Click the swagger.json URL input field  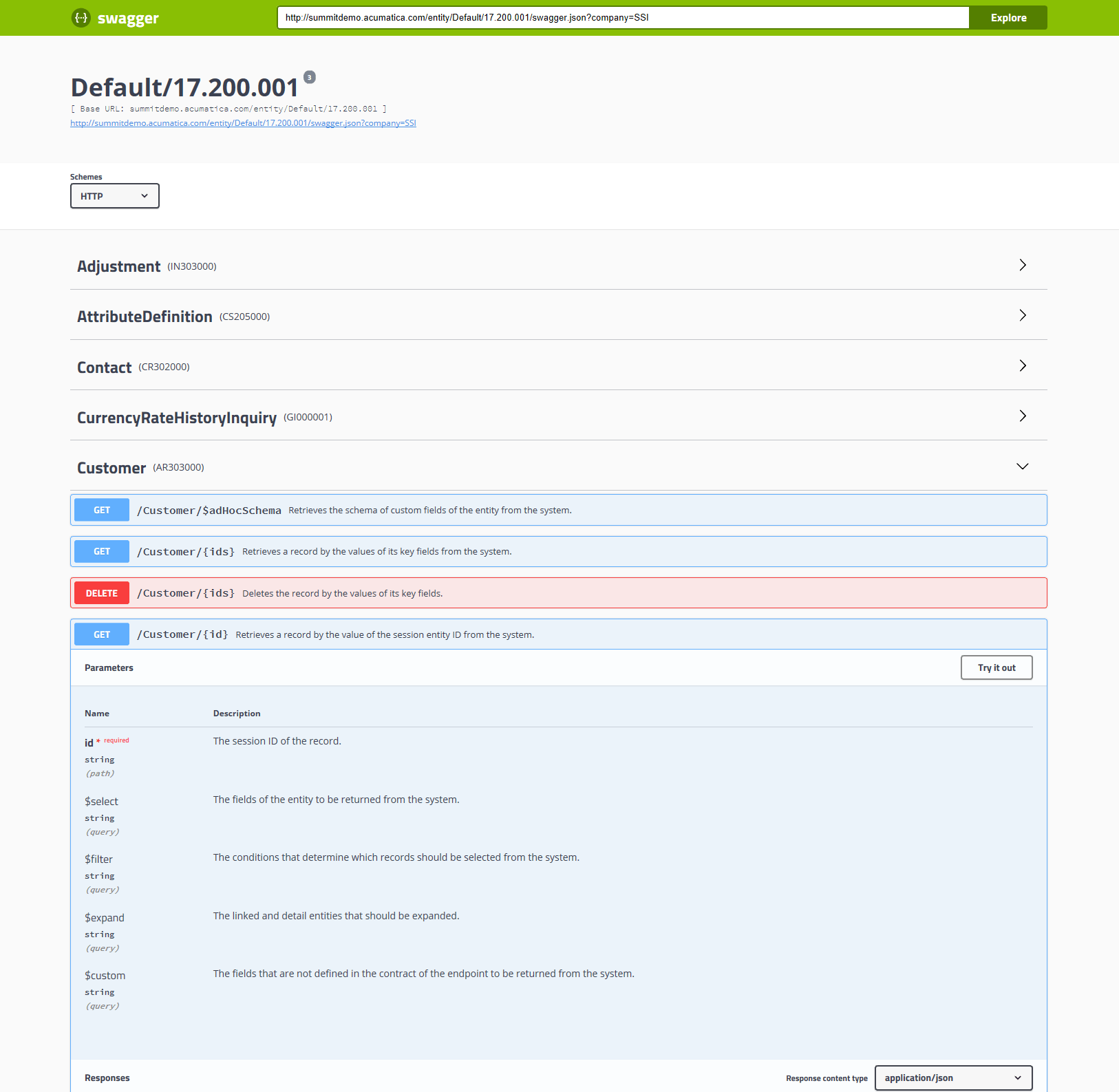(624, 18)
